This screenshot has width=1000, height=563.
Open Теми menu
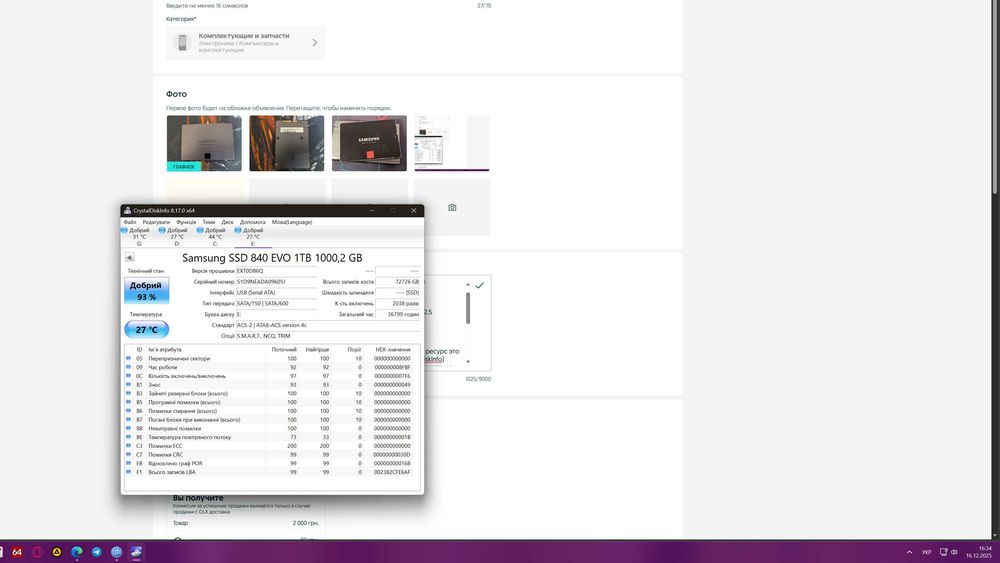coord(209,222)
